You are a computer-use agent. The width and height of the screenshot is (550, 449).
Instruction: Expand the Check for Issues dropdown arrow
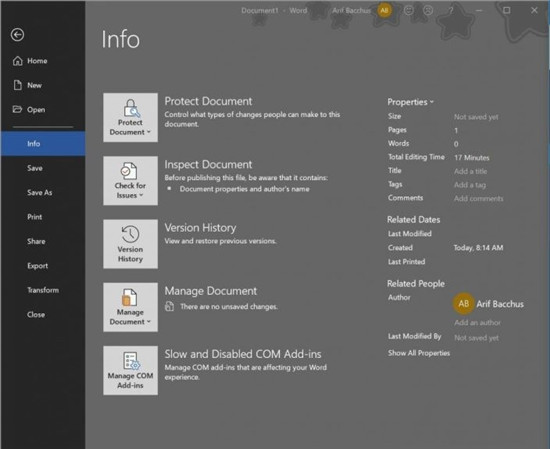[141, 195]
